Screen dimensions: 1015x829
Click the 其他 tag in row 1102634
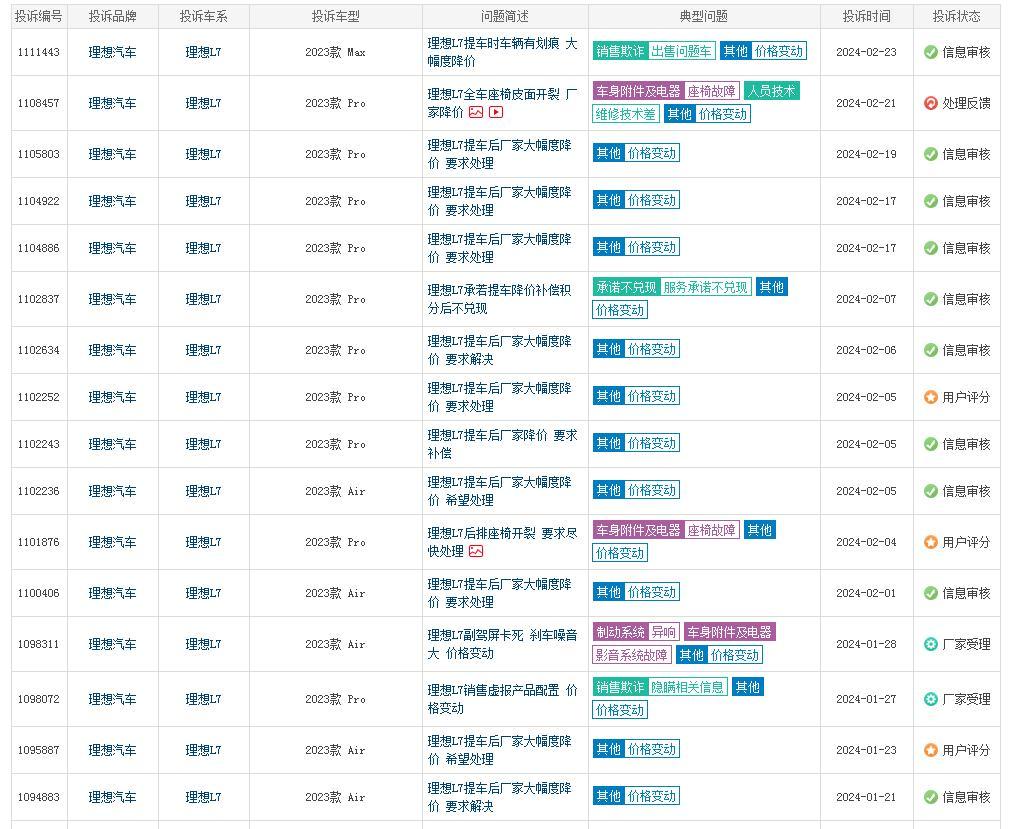point(608,349)
